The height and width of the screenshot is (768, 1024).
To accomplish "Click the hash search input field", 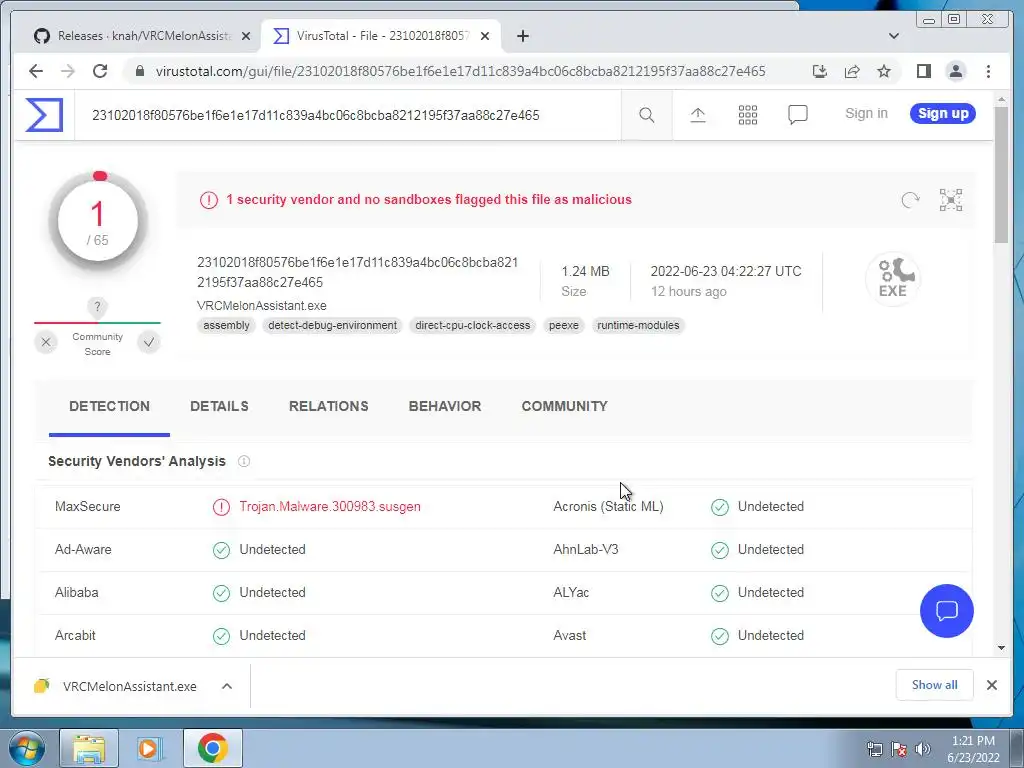I will (347, 116).
